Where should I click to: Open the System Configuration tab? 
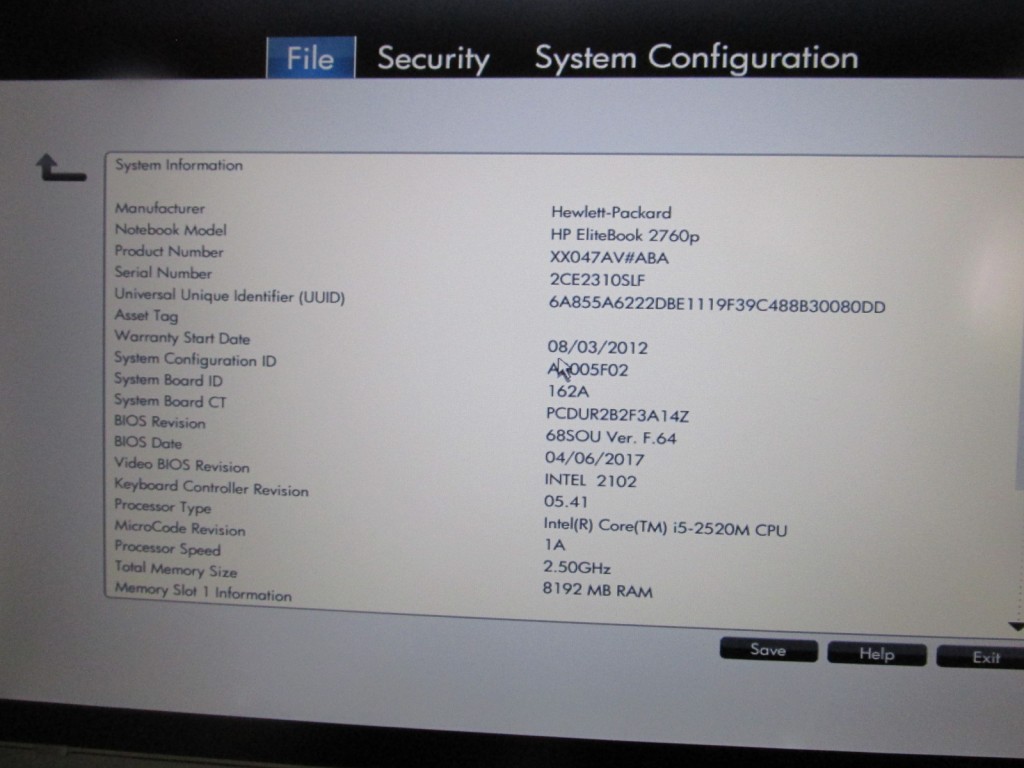[x=696, y=57]
